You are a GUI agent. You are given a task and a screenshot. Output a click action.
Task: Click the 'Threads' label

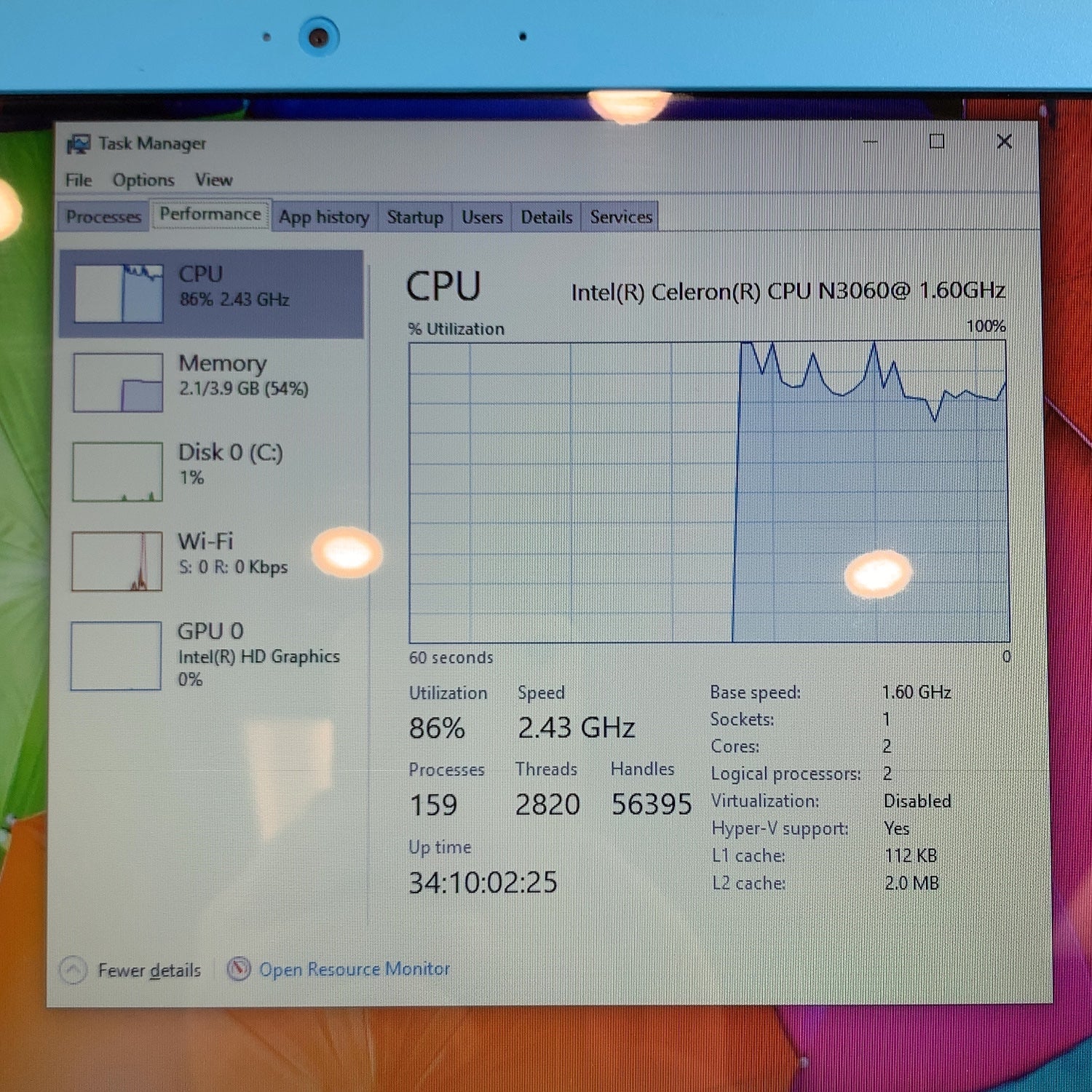(x=546, y=769)
